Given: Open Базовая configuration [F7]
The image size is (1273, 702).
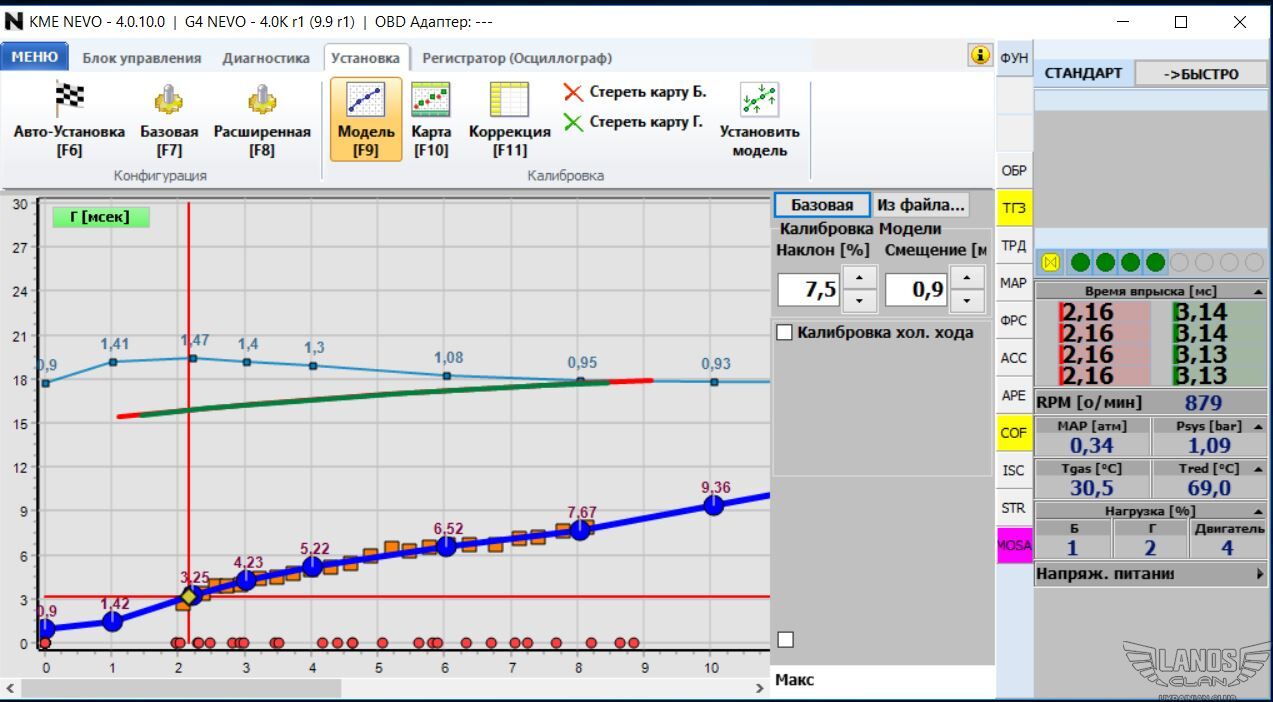Looking at the screenshot, I should 168,100.
